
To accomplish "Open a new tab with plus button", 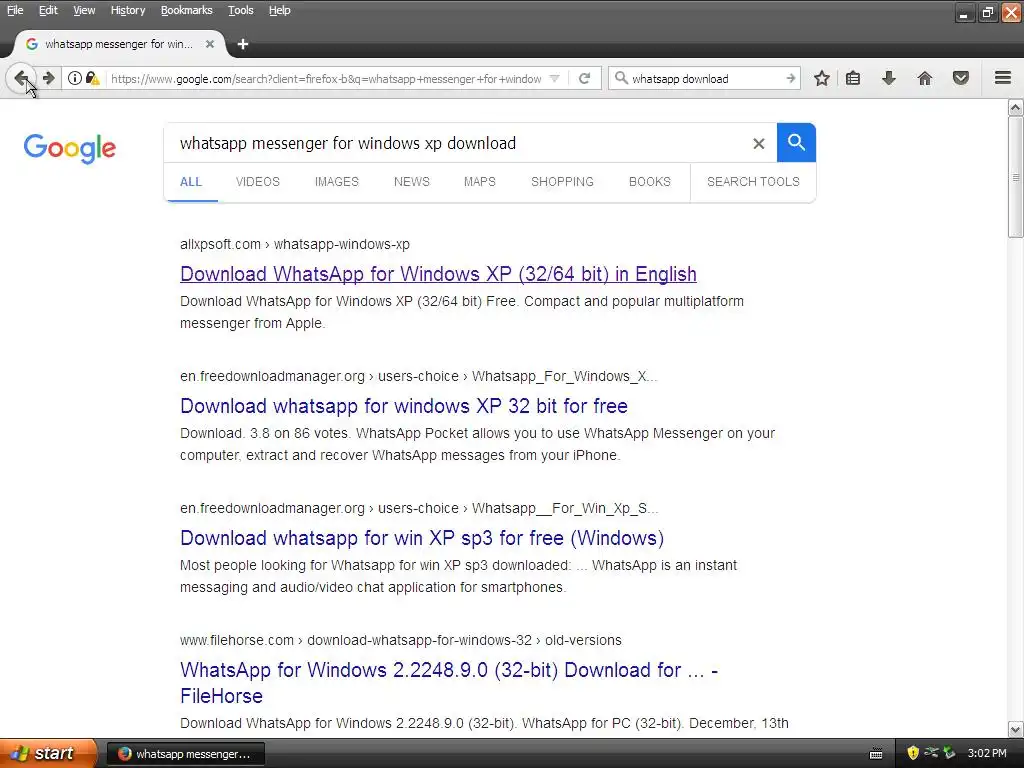I will [243, 44].
